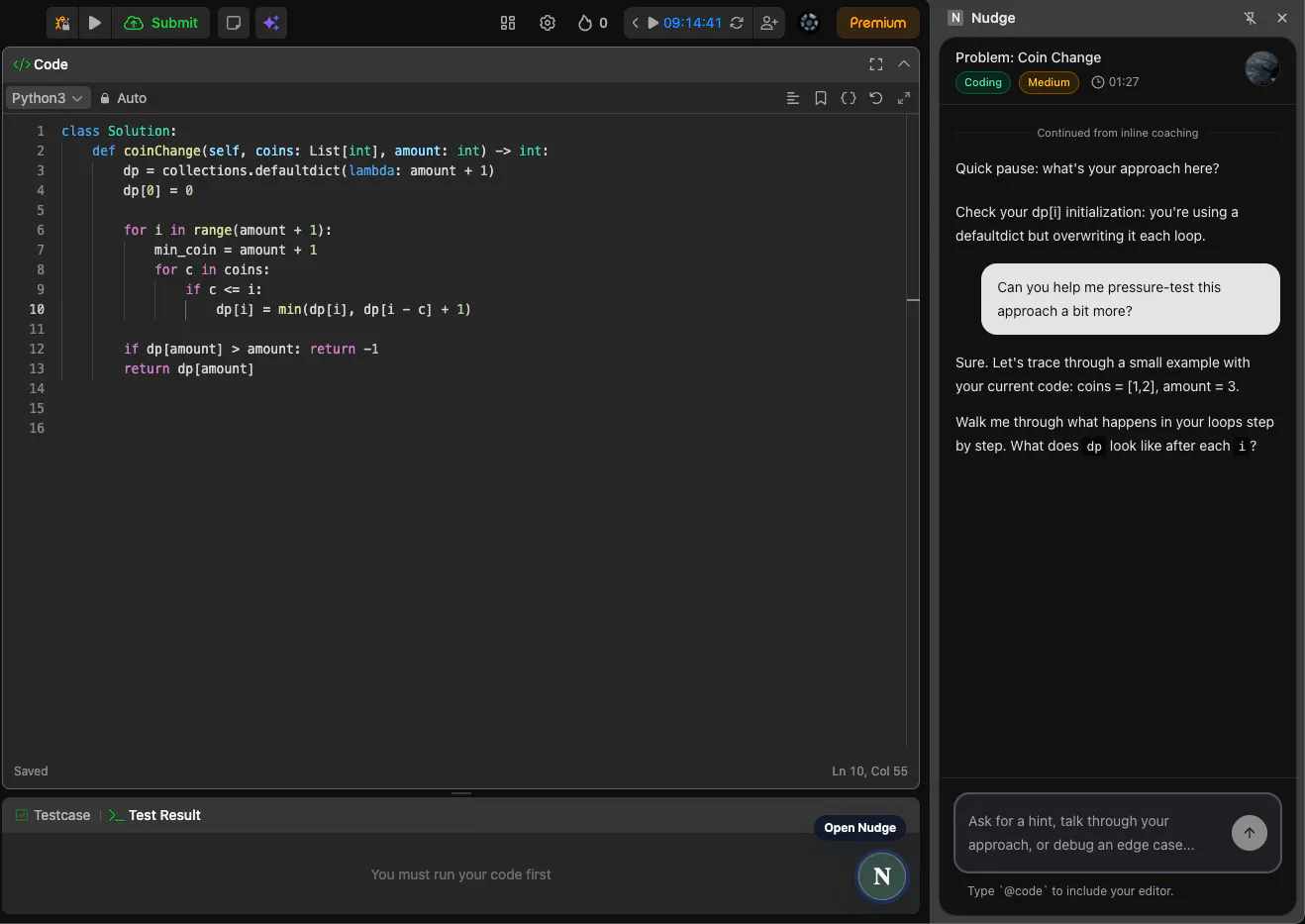This screenshot has width=1305, height=924.
Task: Close the Nudge panel
Action: pos(1282,18)
